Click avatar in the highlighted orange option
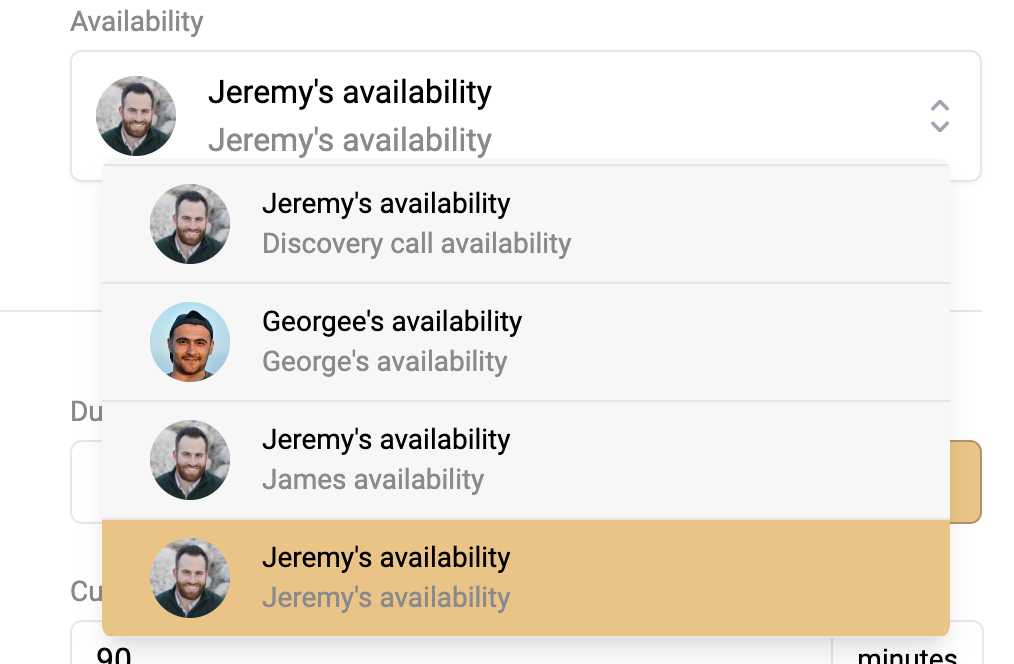The width and height of the screenshot is (1014, 664). [190, 578]
